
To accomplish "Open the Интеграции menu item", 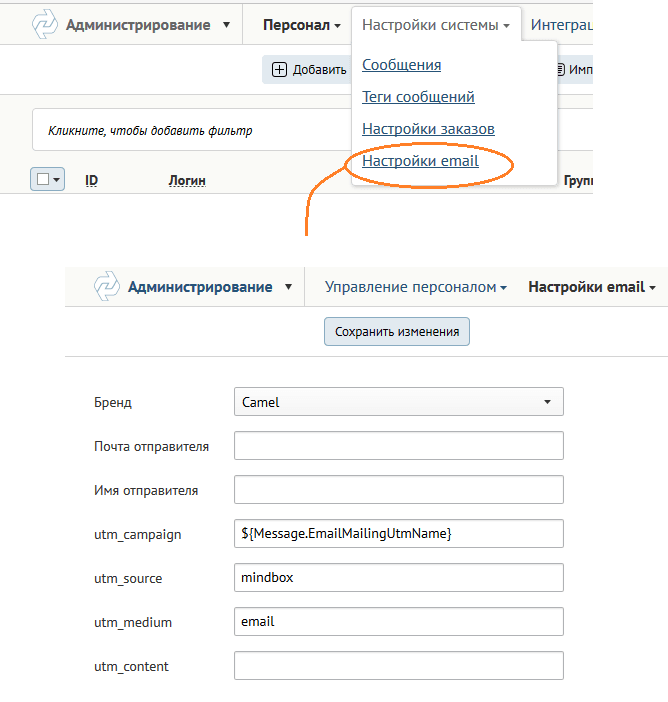I will [x=561, y=25].
